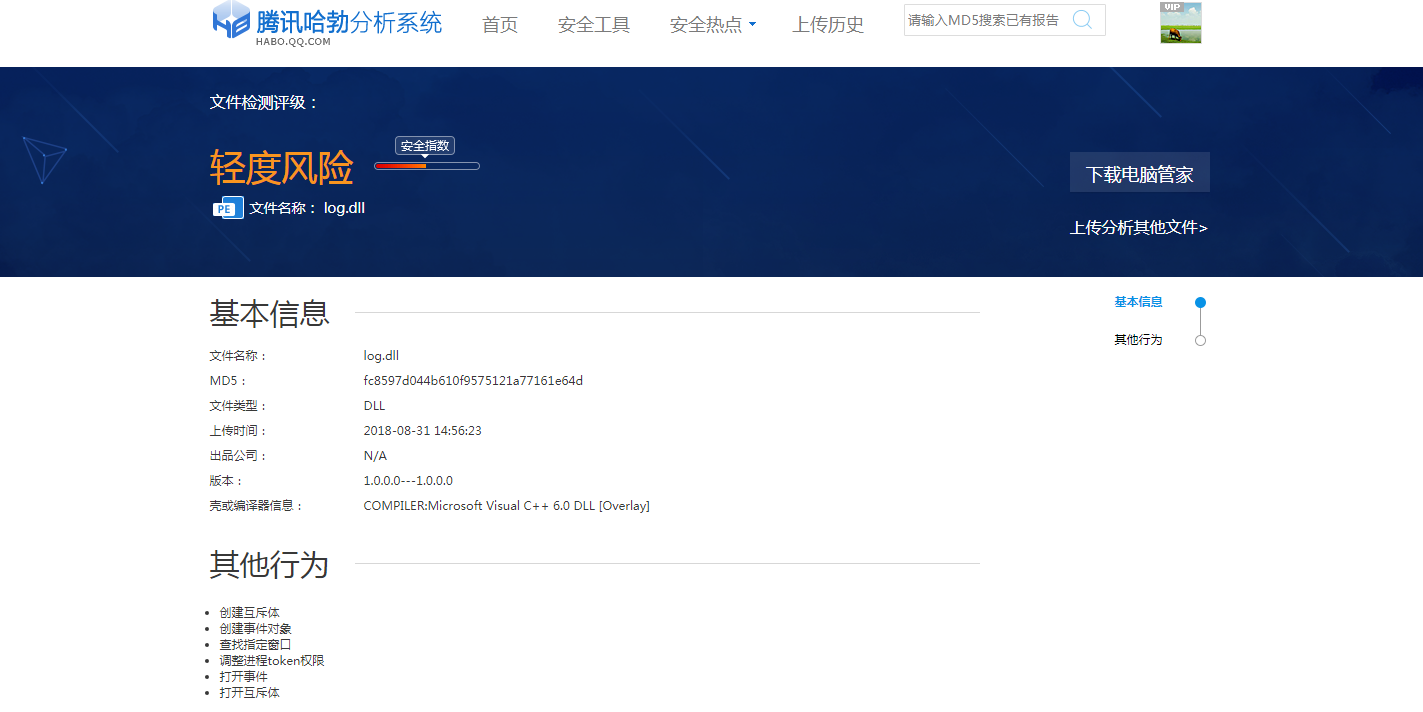Open the 首页 navigation item
Viewport: 1423px width, 712px height.
500,25
